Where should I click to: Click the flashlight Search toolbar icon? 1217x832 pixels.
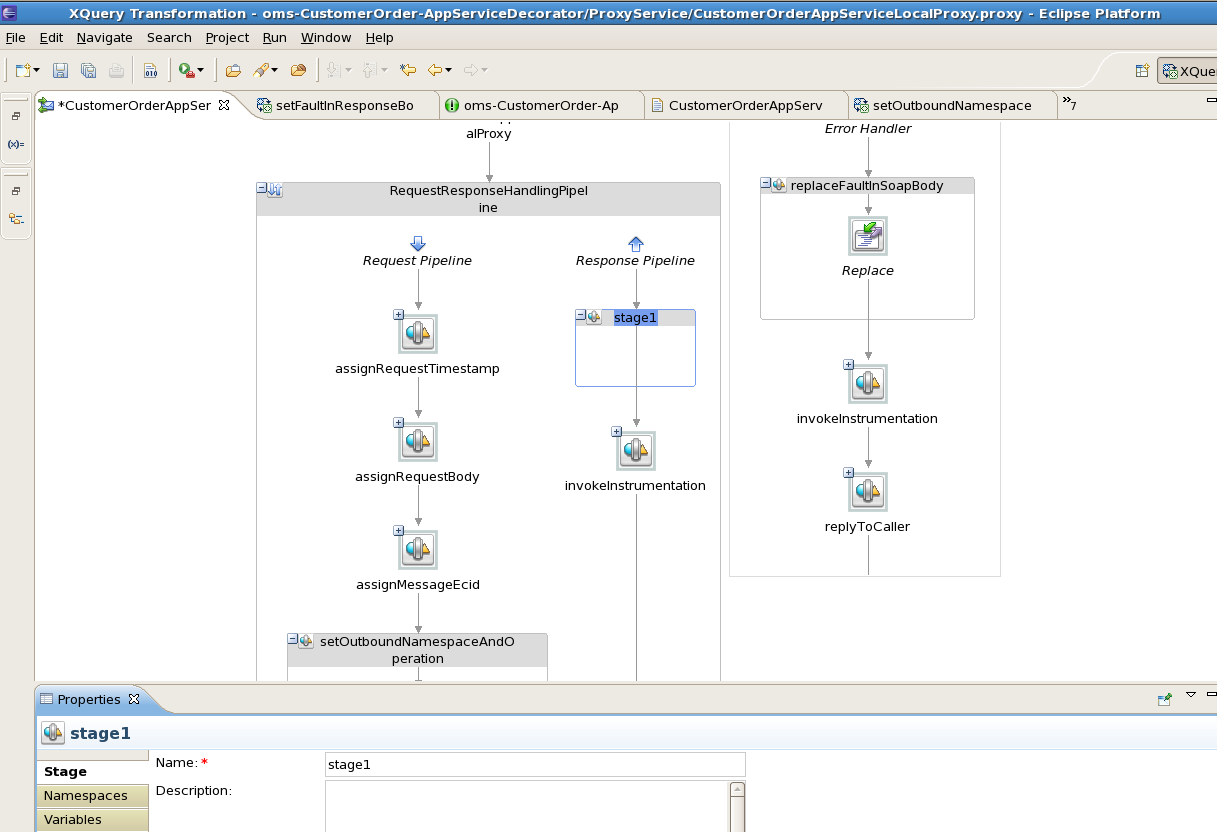click(x=260, y=70)
